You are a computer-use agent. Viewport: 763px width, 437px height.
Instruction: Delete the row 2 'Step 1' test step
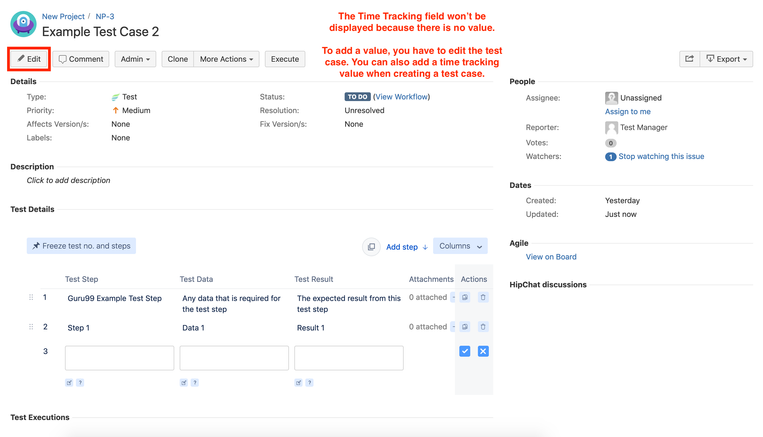[483, 327]
